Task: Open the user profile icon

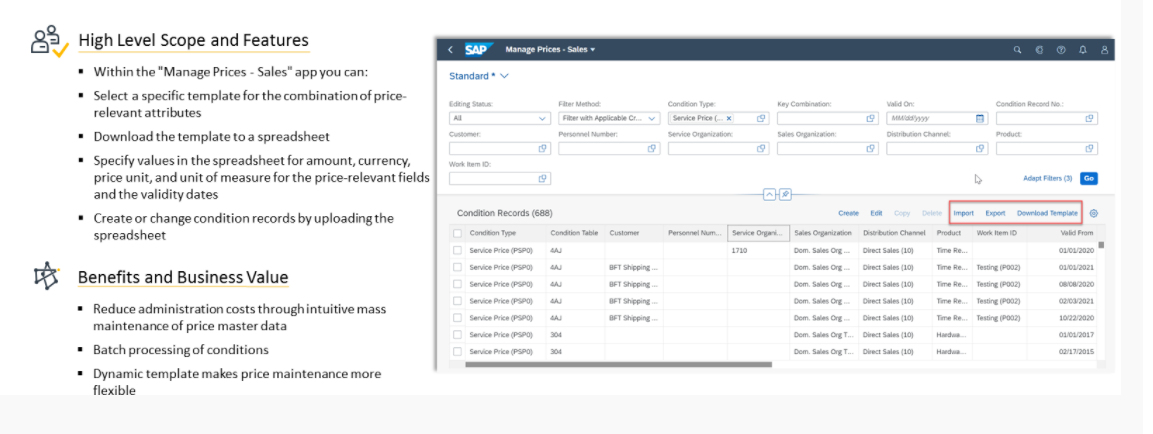Action: tap(1104, 49)
